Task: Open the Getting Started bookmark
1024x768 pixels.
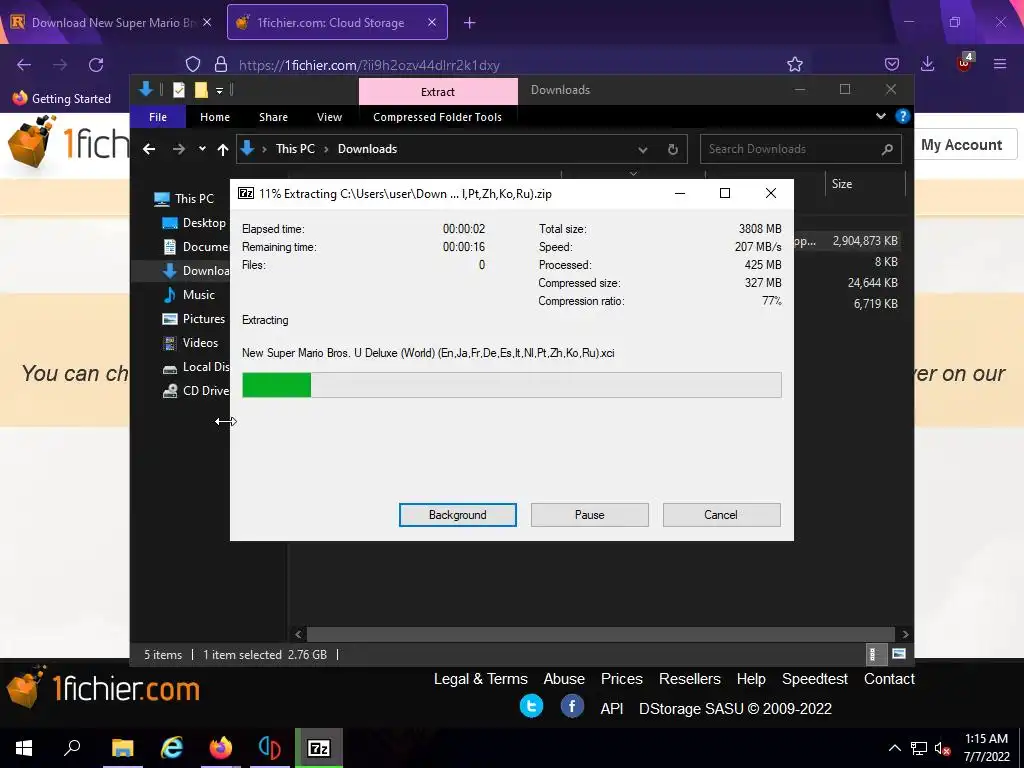Action: [61, 99]
